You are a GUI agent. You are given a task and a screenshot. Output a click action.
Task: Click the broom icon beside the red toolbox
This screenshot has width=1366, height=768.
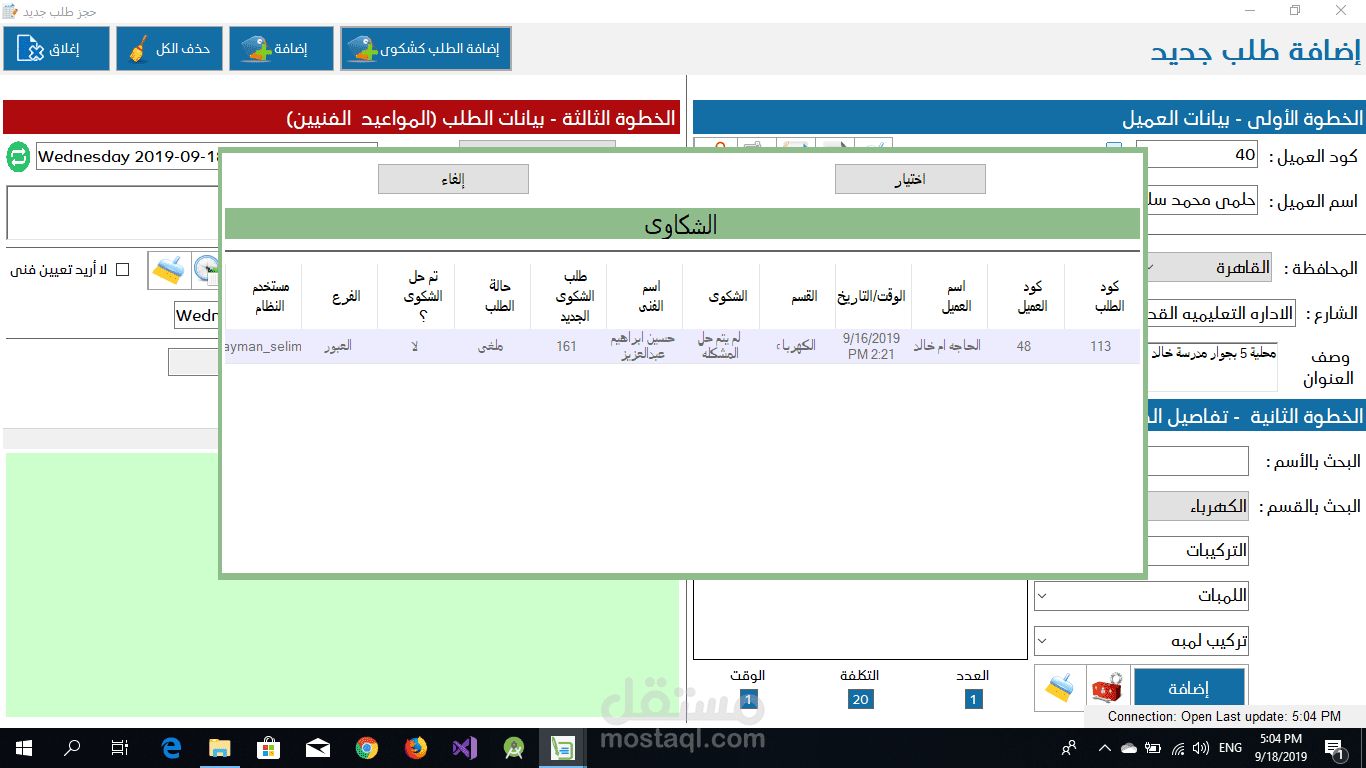point(1060,688)
